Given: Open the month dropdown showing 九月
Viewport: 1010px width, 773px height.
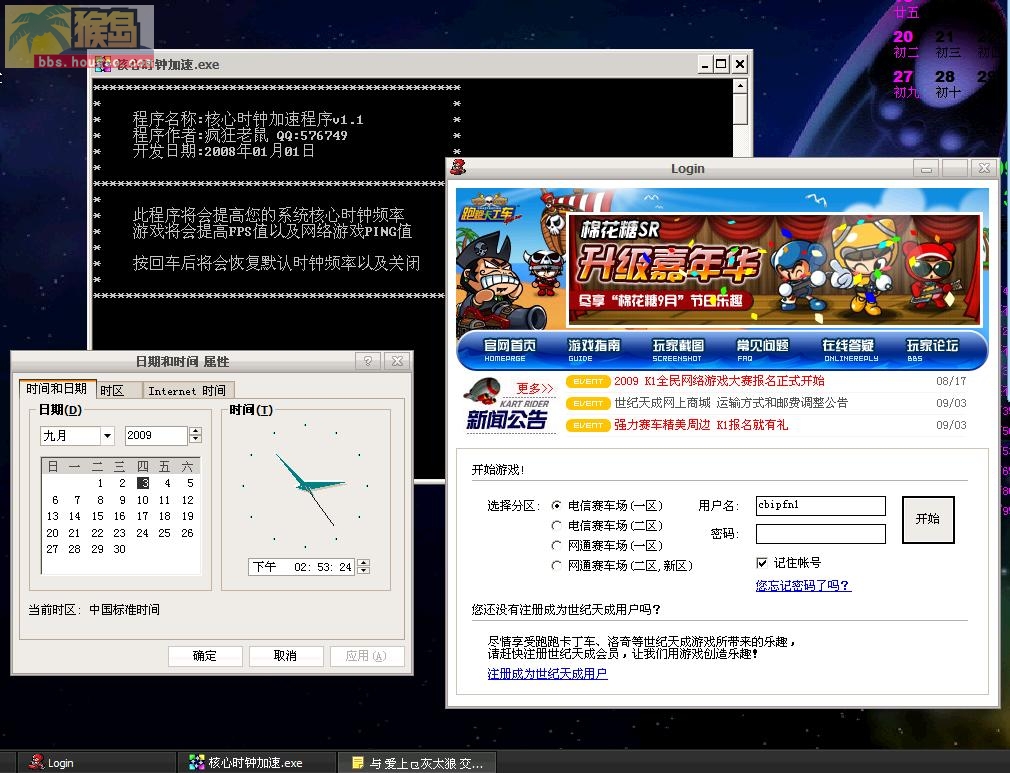Looking at the screenshot, I should tap(107, 436).
